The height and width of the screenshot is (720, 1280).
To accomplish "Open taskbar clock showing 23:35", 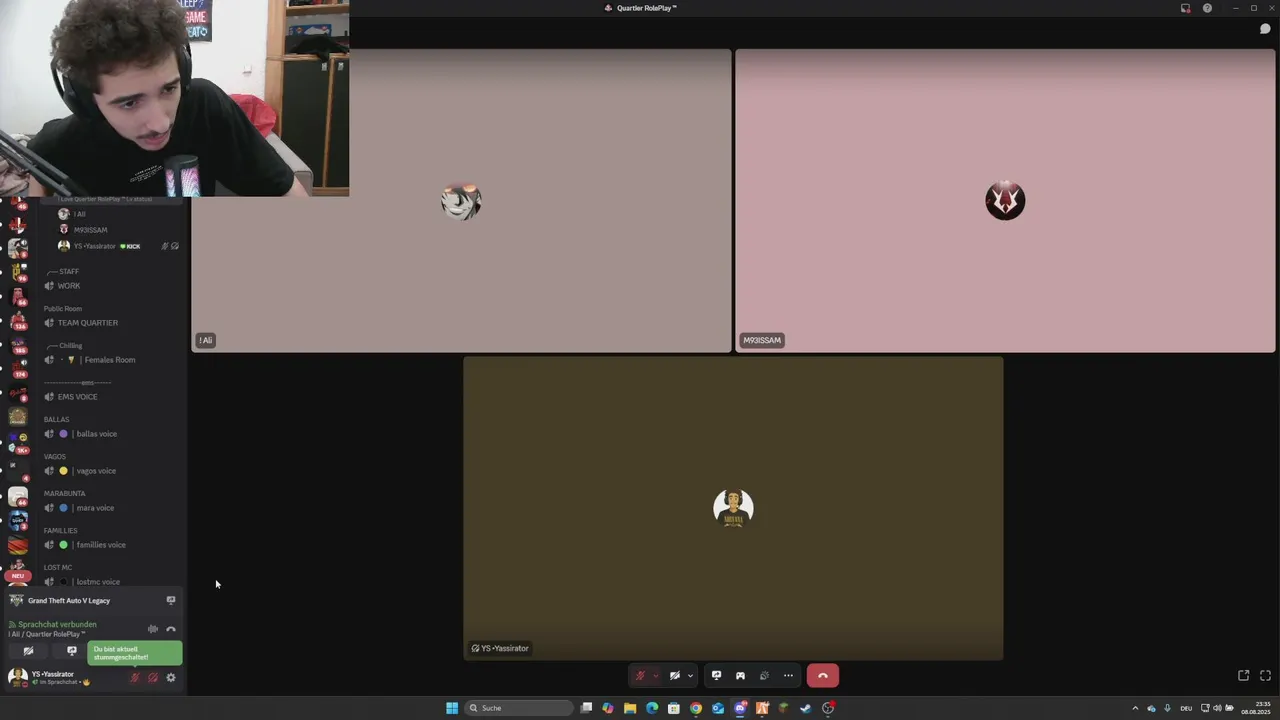I will (1256, 708).
